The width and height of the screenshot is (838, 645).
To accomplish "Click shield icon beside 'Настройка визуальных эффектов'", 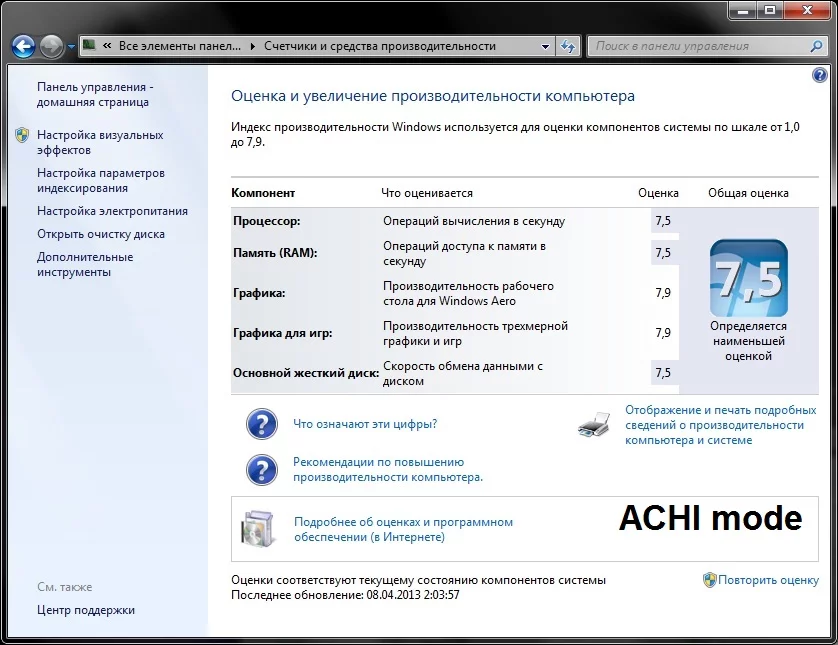I will pyautogui.click(x=22, y=135).
